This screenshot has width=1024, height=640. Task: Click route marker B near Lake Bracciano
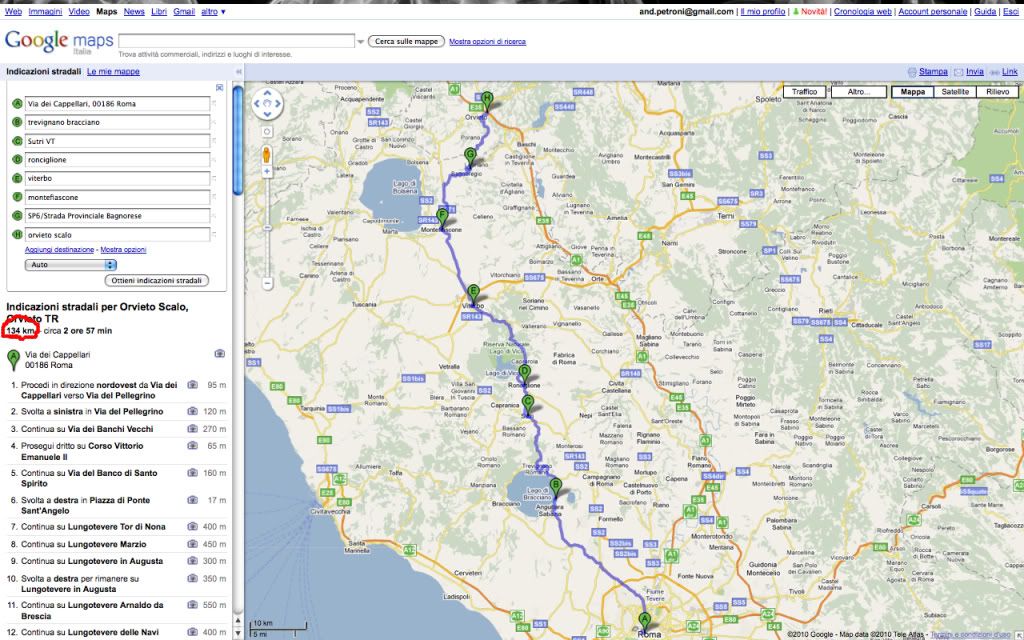[556, 487]
